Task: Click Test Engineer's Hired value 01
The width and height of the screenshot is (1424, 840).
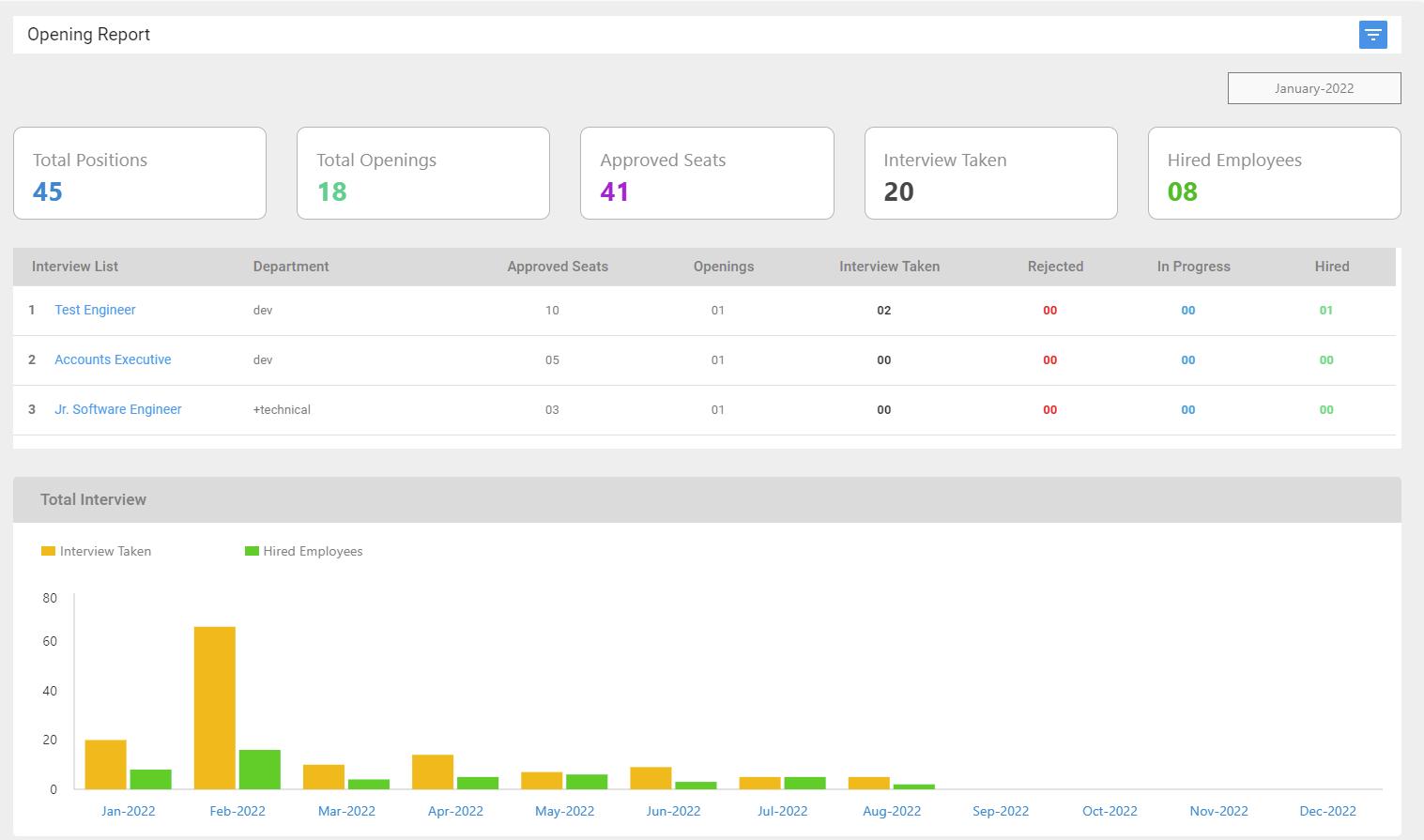Action: [1326, 311]
